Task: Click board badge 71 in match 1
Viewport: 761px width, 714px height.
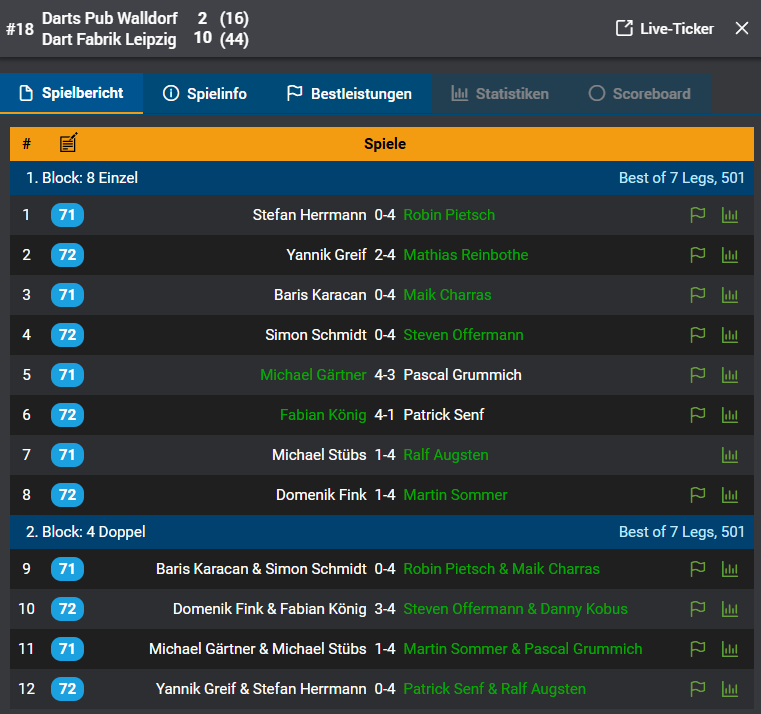Action: click(67, 215)
